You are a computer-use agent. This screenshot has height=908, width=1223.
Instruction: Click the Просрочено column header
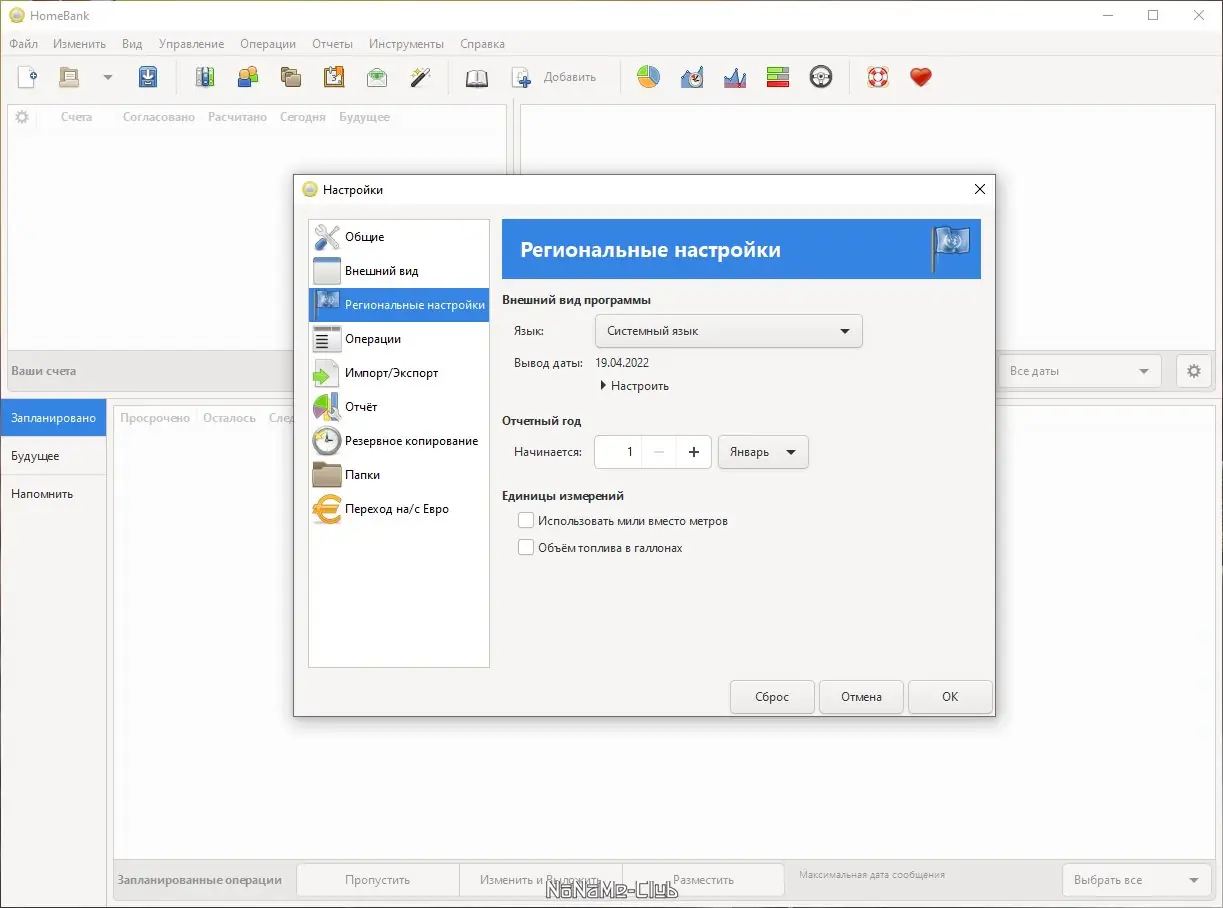coord(155,418)
